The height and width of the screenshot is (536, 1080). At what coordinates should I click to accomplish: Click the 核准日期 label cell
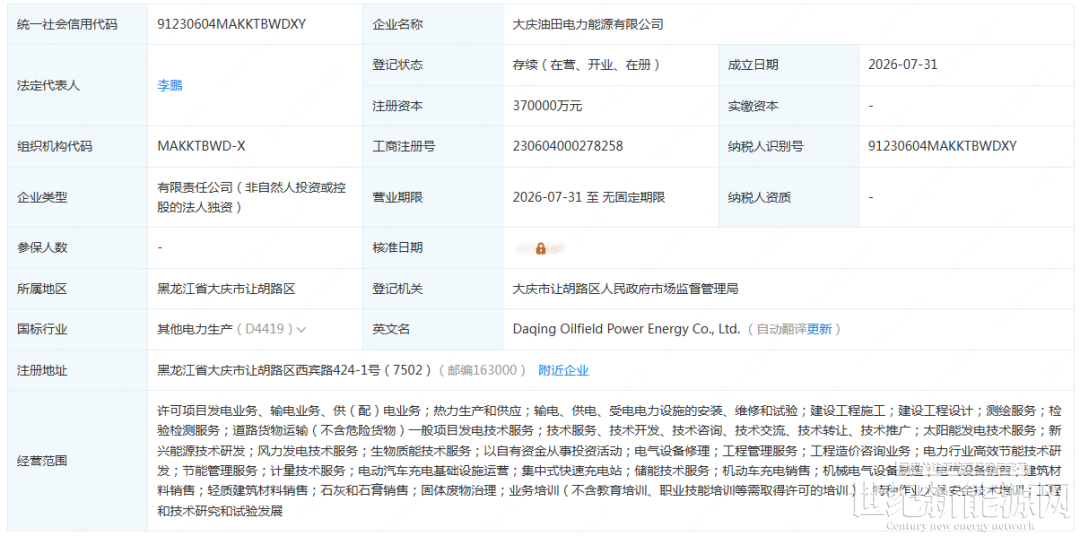pos(433,248)
